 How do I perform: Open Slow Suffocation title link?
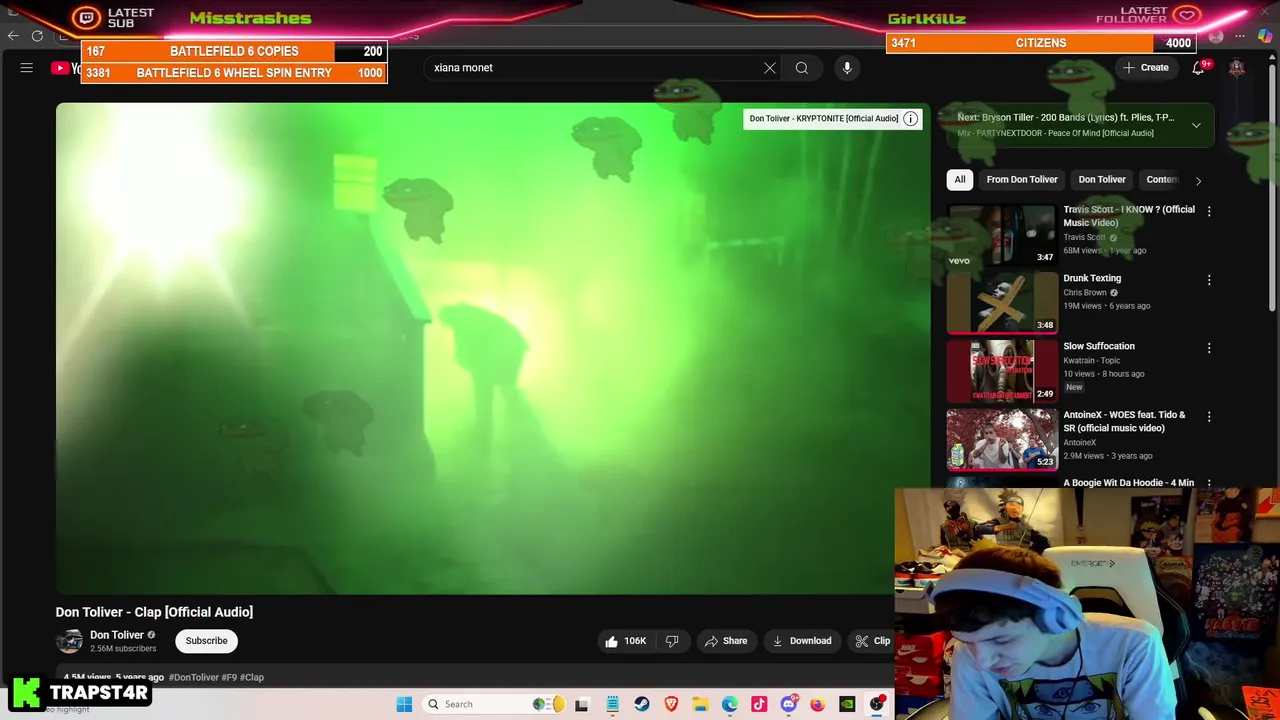pos(1098,347)
